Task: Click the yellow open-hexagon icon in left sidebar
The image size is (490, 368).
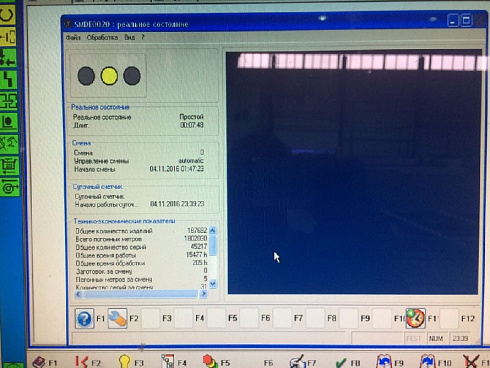Action: pyautogui.click(x=7, y=14)
